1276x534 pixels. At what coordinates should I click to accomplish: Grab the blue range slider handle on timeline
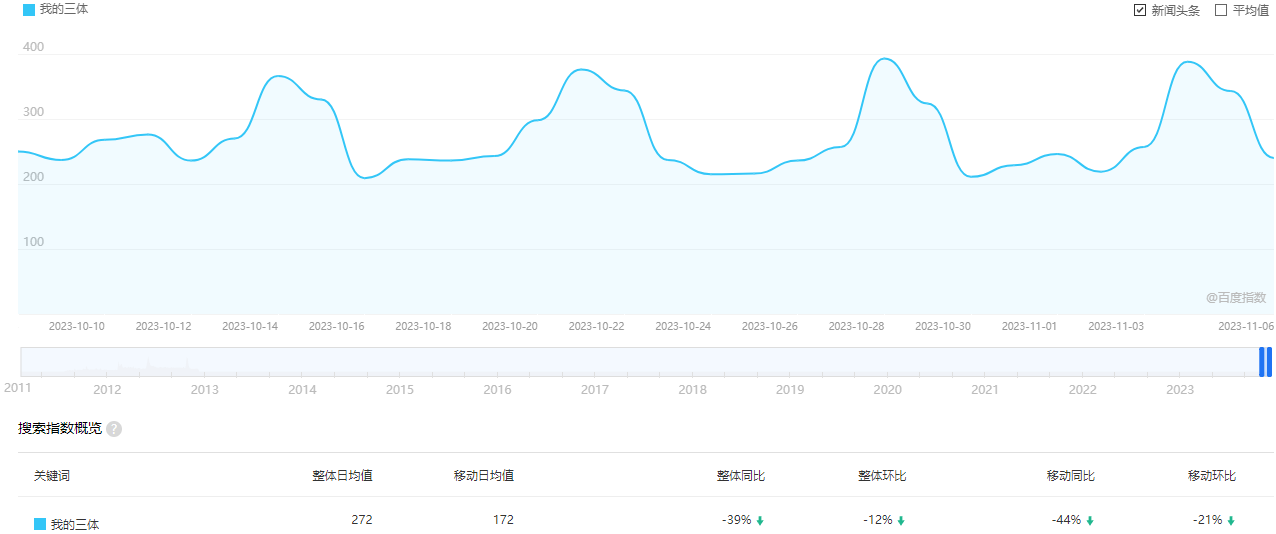[x=1266, y=362]
